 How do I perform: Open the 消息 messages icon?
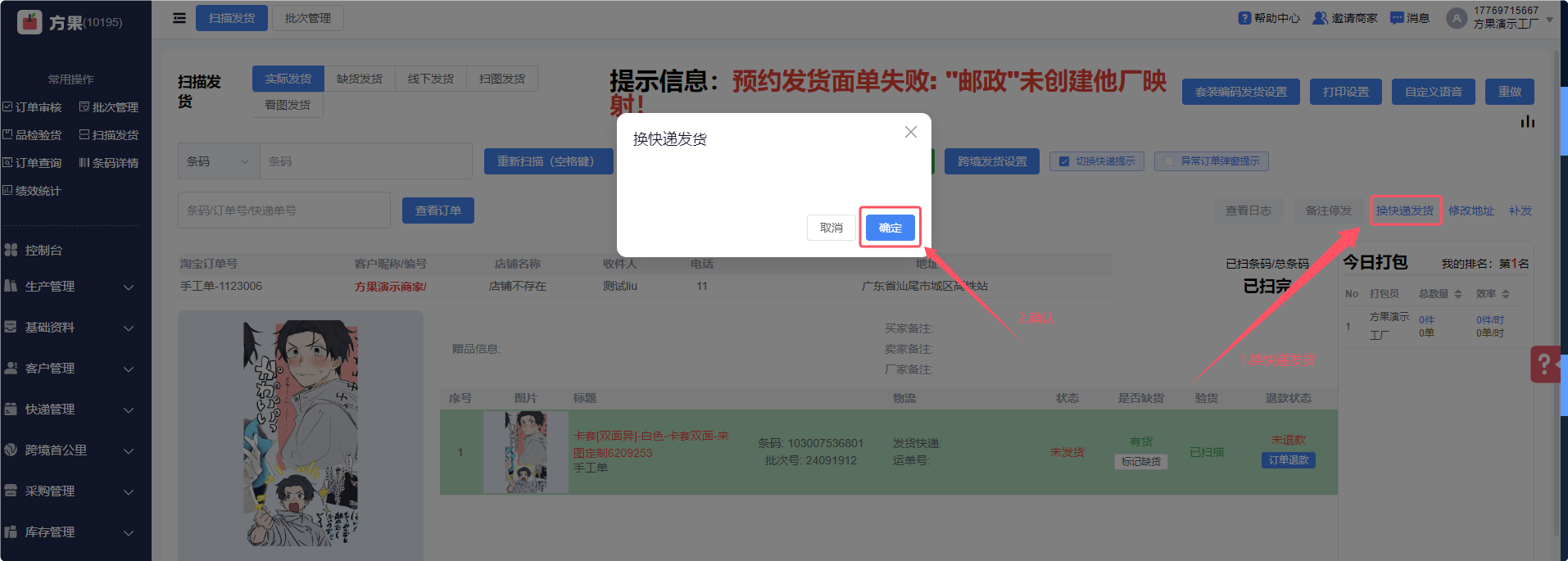click(x=1397, y=18)
